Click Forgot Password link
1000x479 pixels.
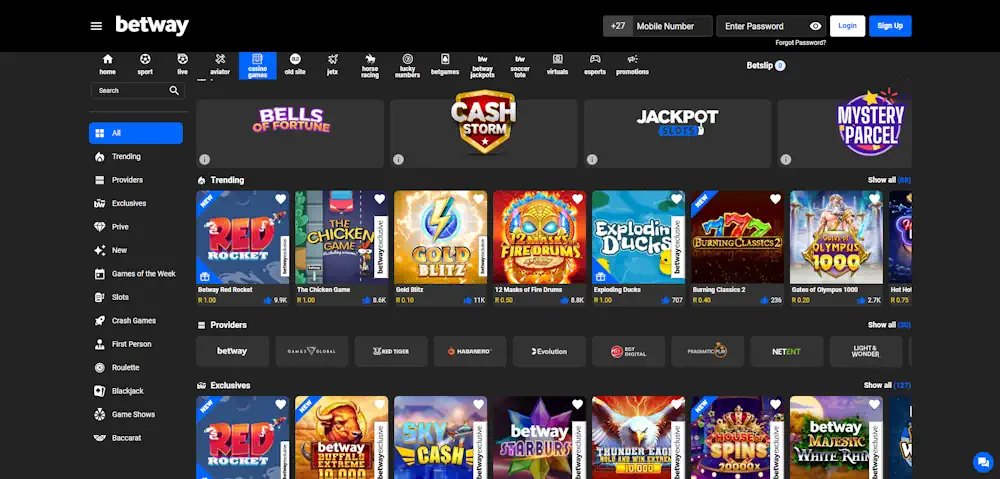[800, 43]
